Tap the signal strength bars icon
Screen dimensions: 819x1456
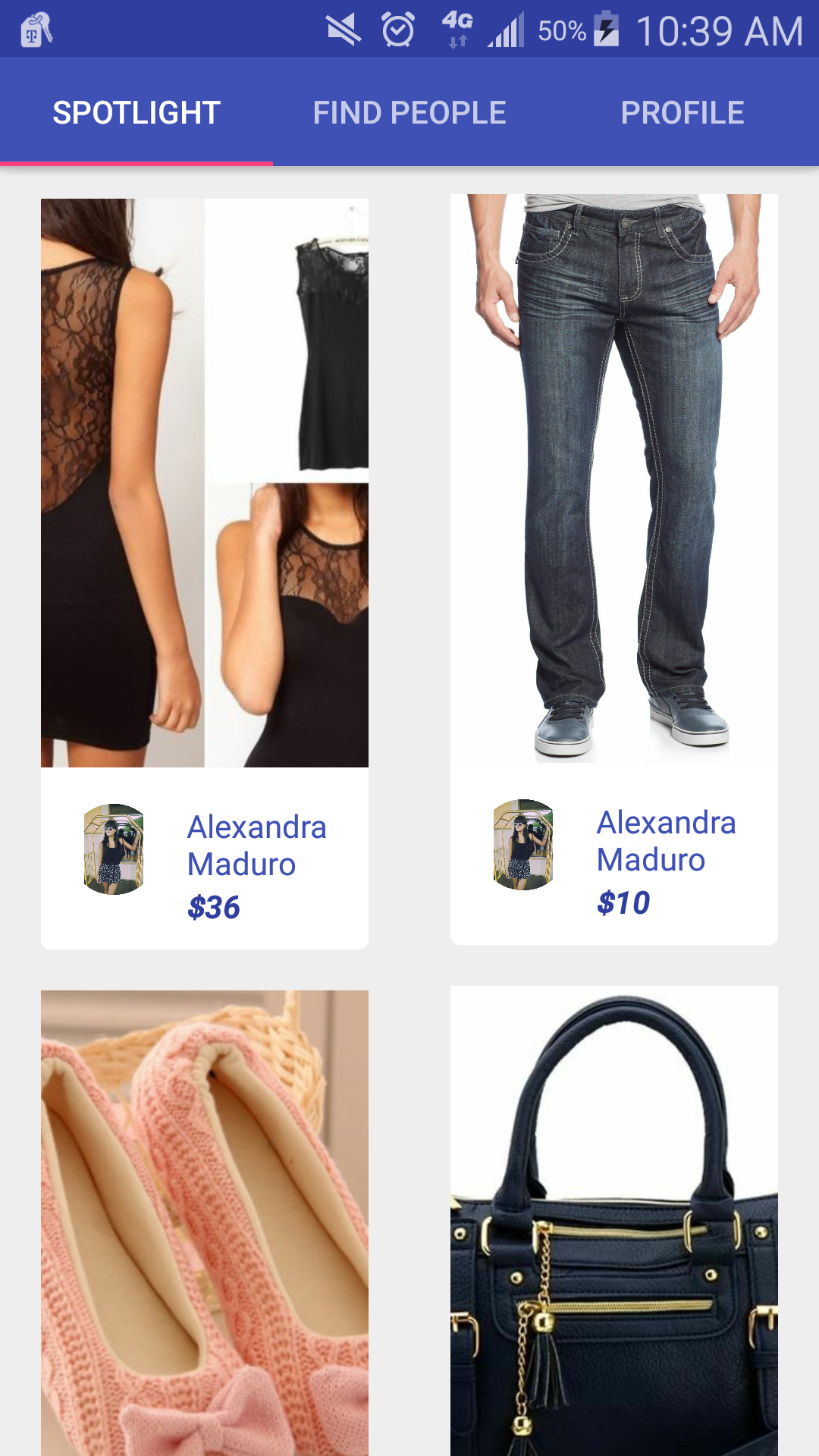[x=506, y=30]
